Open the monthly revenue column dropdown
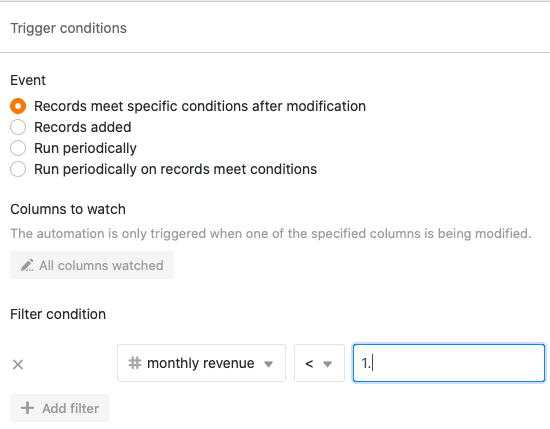Viewport: 550px width, 429px height. coord(201,363)
